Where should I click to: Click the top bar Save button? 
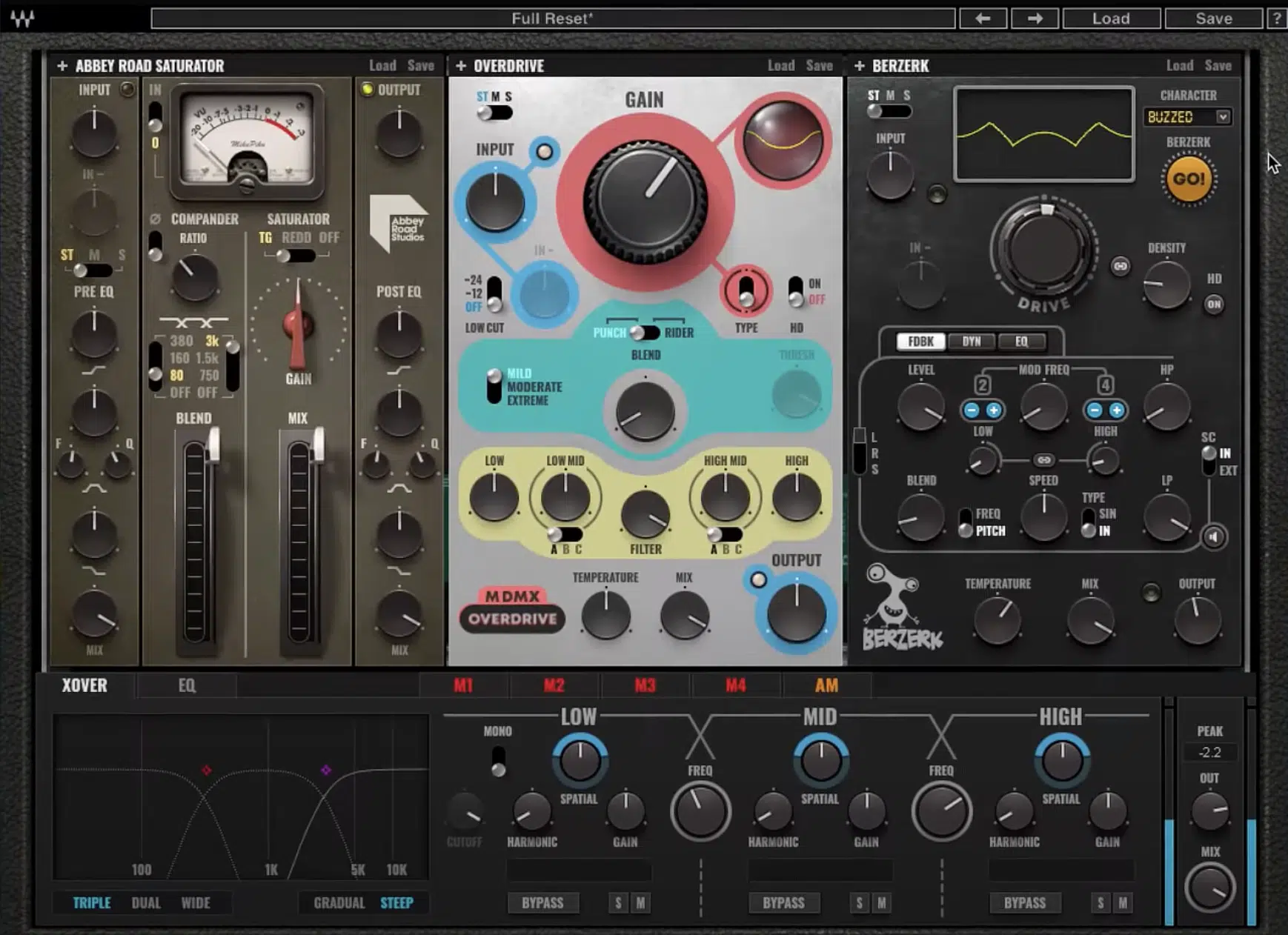click(x=1213, y=19)
